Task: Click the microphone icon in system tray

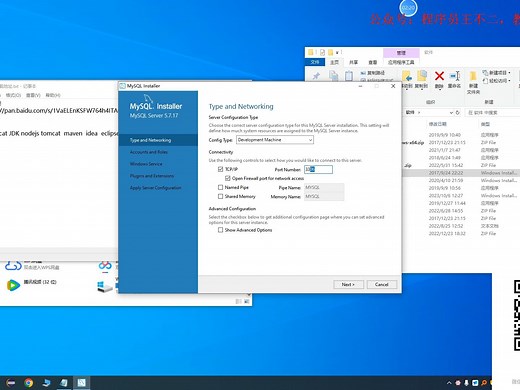Action: tap(466, 383)
